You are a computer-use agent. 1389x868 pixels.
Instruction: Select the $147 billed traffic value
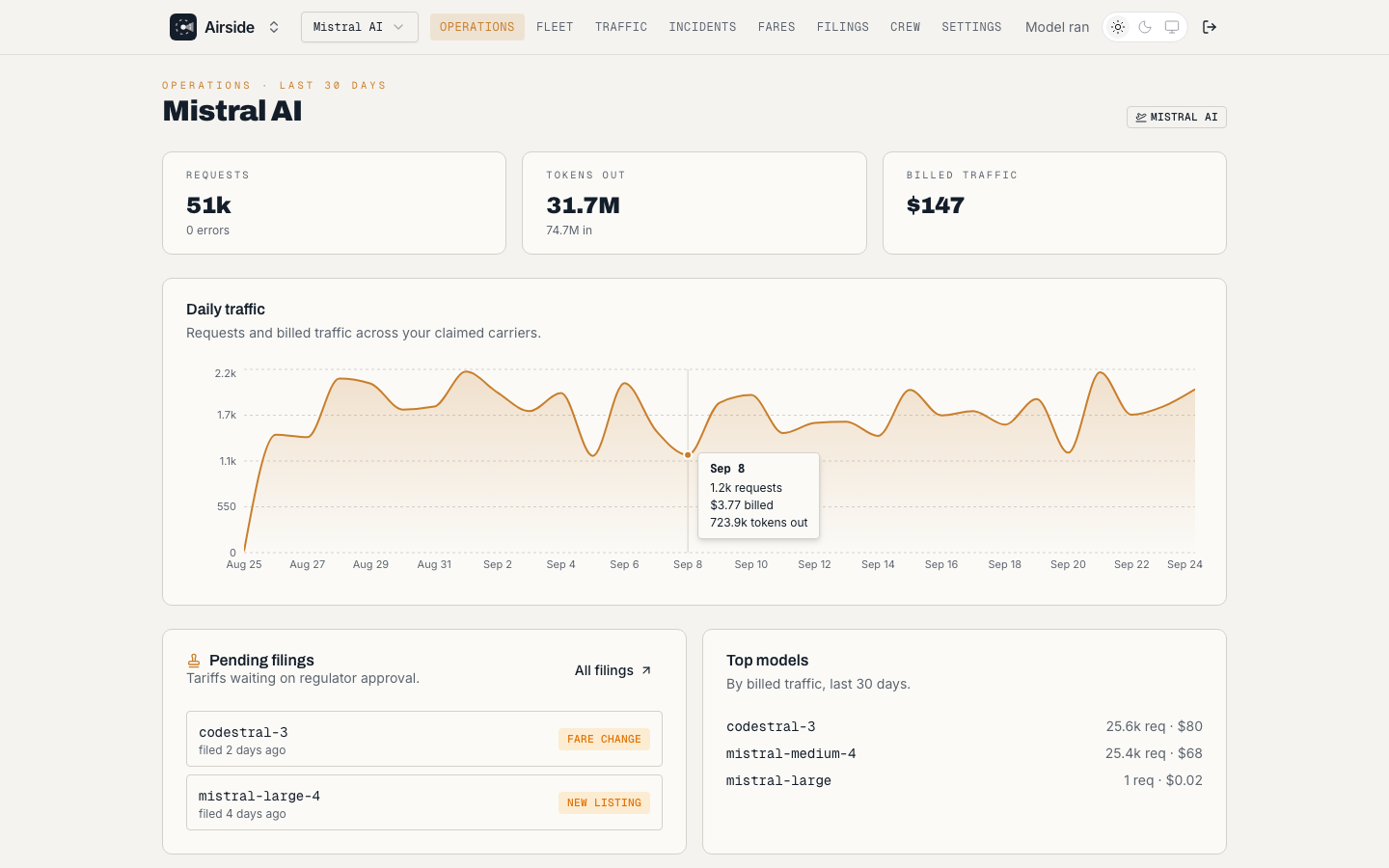tap(936, 205)
